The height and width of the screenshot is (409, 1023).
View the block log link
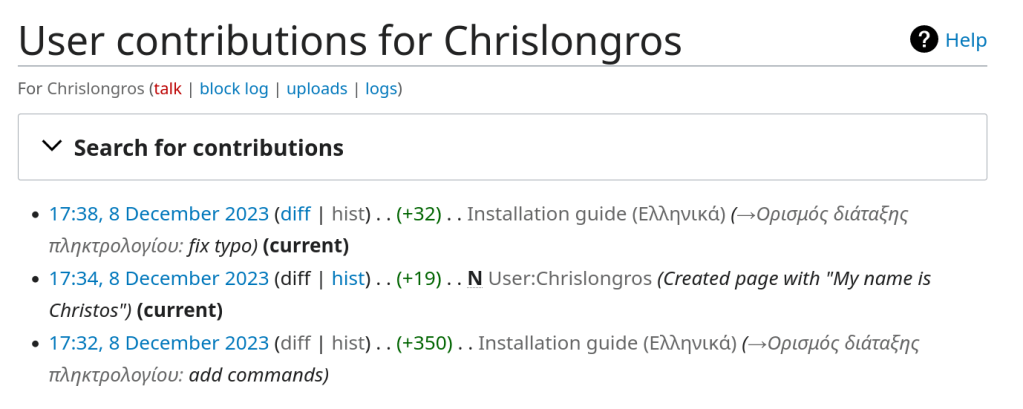coord(234,89)
